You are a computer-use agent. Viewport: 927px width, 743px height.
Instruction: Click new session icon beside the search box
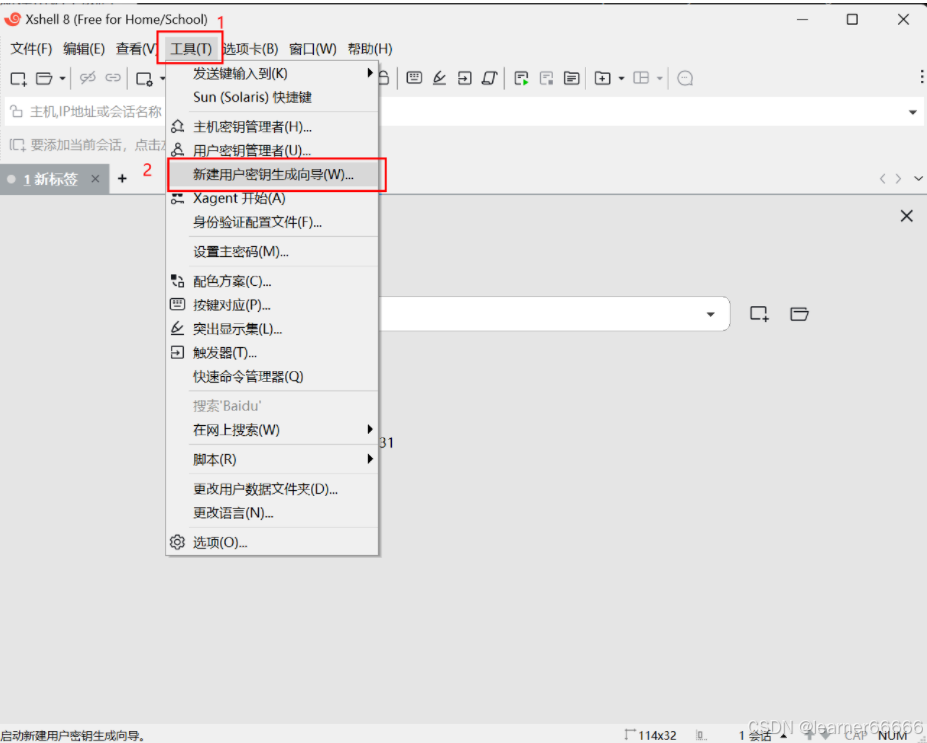(759, 314)
